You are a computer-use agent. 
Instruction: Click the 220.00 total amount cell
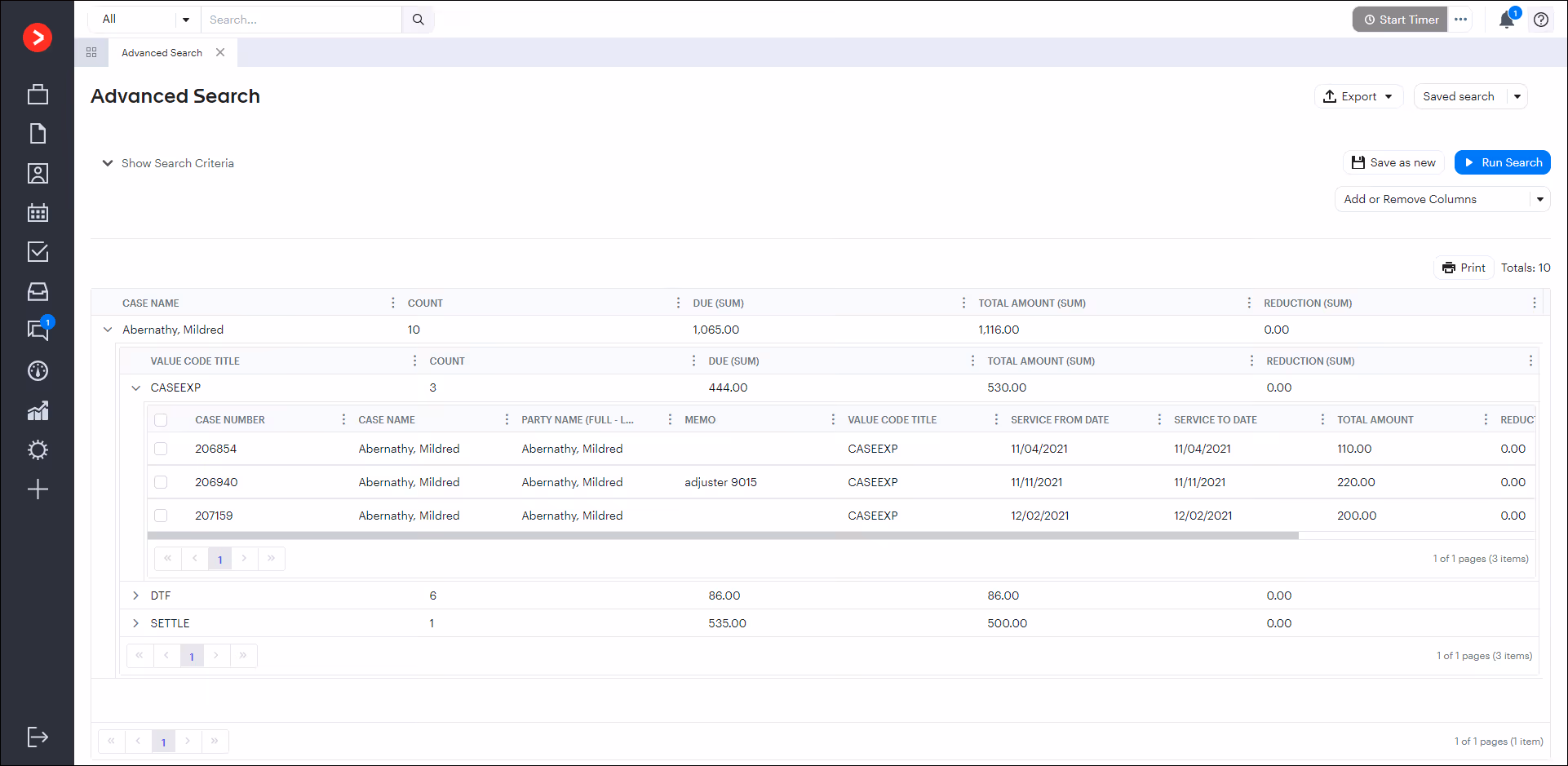(x=1356, y=482)
